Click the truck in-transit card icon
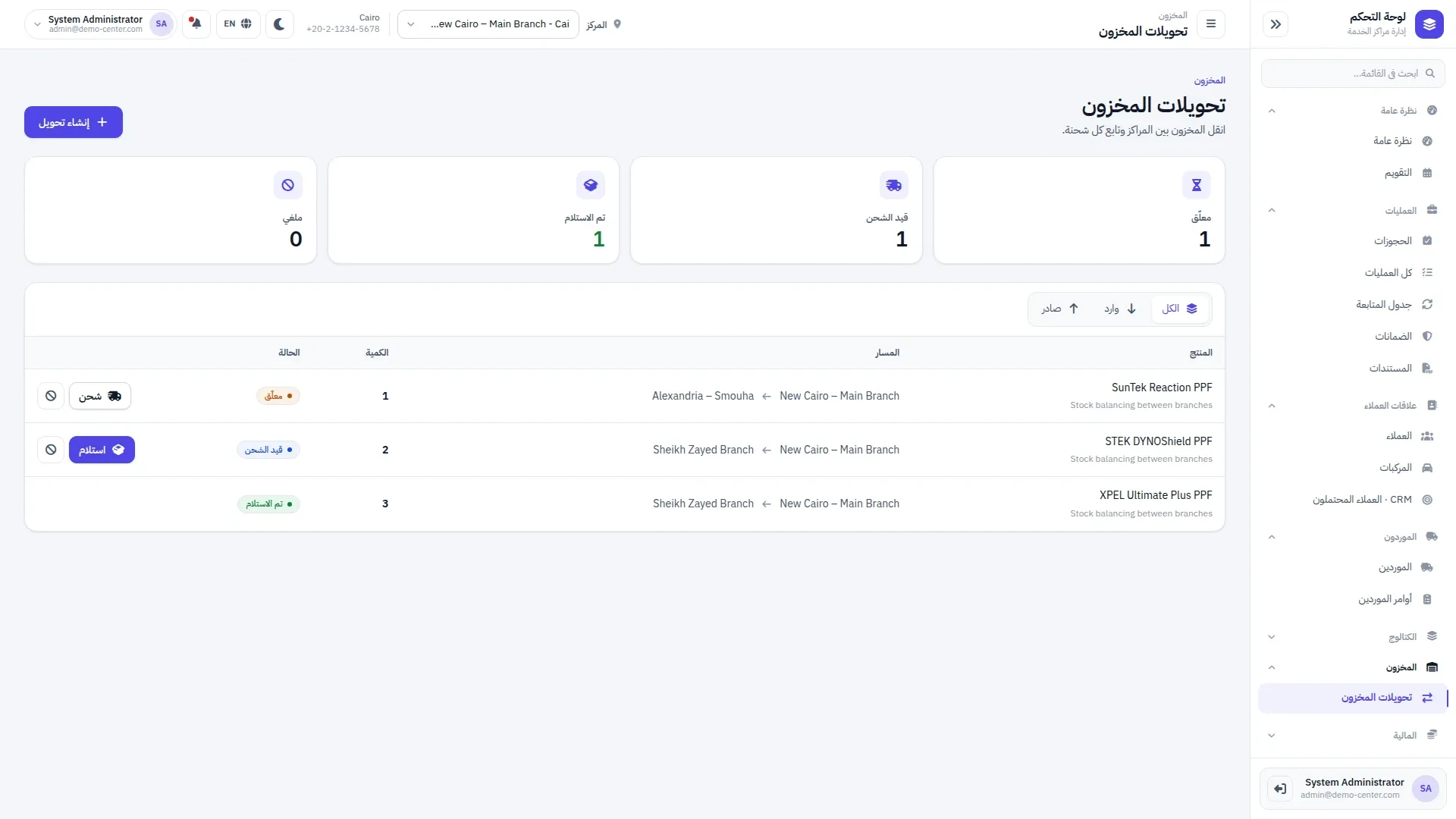The height and width of the screenshot is (819, 1456). pyautogui.click(x=894, y=185)
